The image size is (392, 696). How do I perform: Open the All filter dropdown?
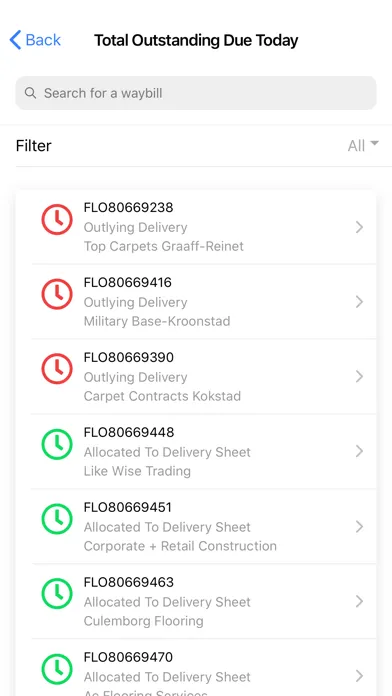[x=363, y=146]
